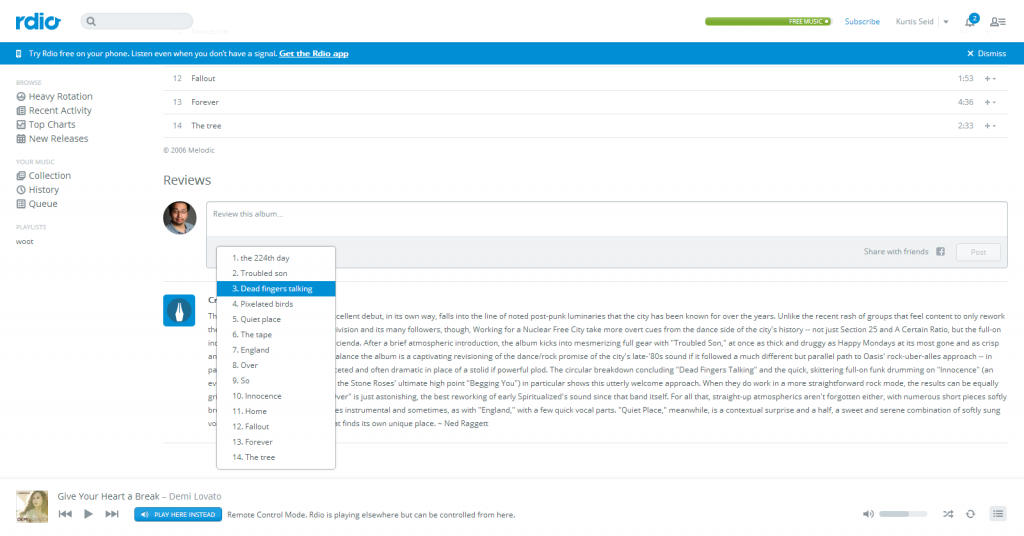Click the Subscribe link
Viewport: 1024px width, 536px height.
(862, 21)
